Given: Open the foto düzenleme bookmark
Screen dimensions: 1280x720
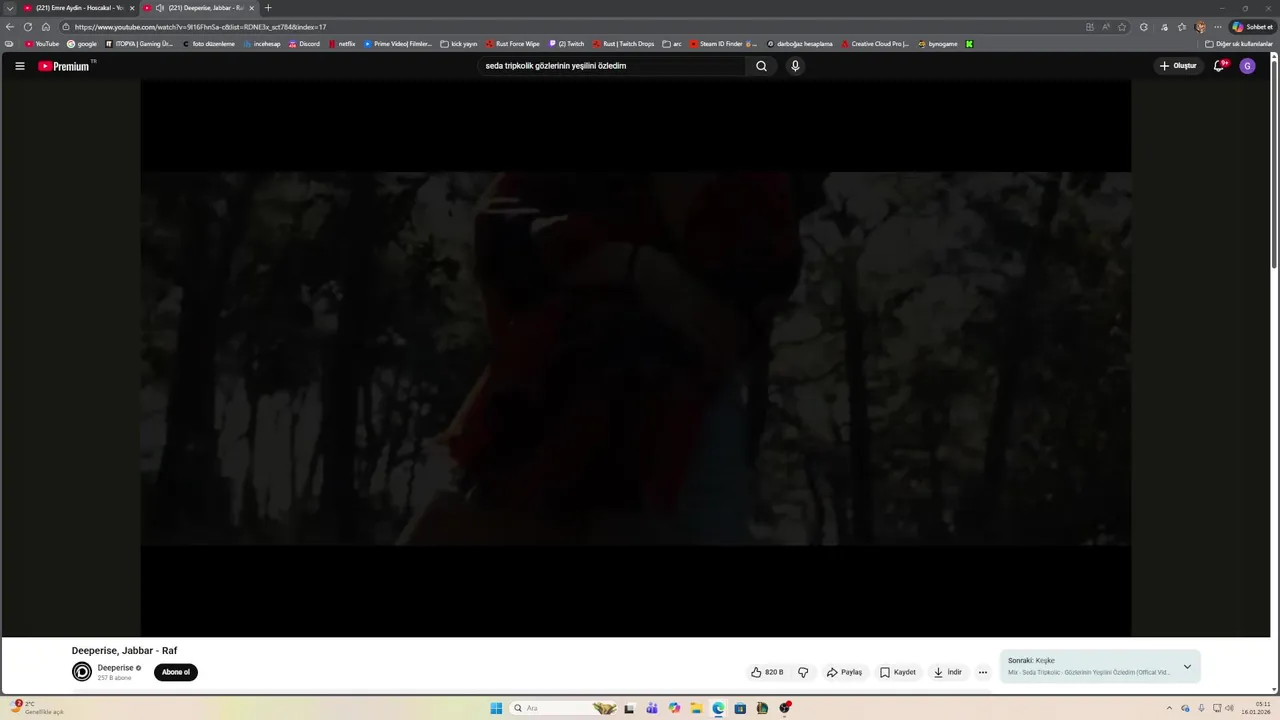Looking at the screenshot, I should [208, 44].
